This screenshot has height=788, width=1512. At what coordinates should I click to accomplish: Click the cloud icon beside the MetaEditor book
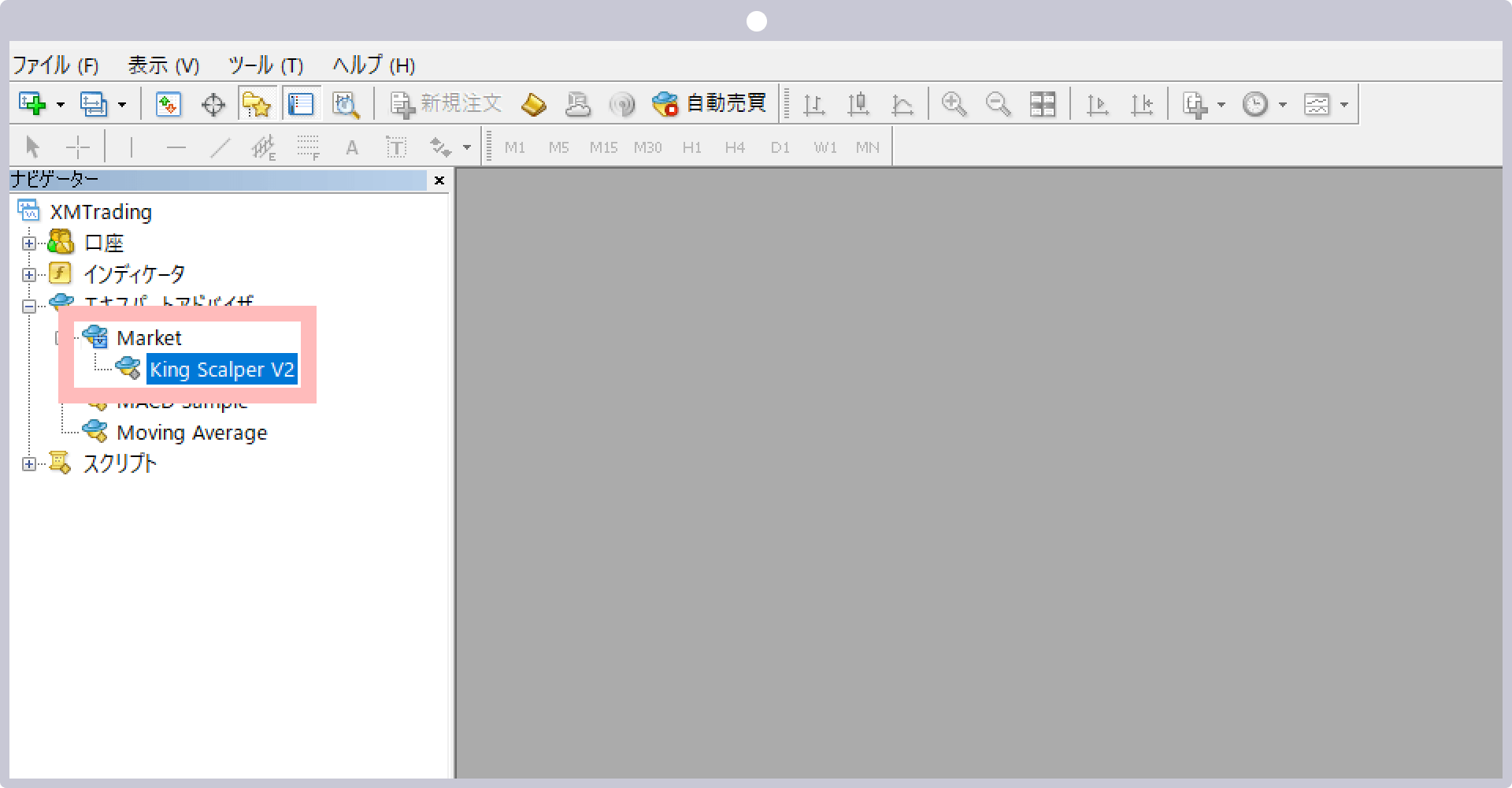click(x=578, y=104)
